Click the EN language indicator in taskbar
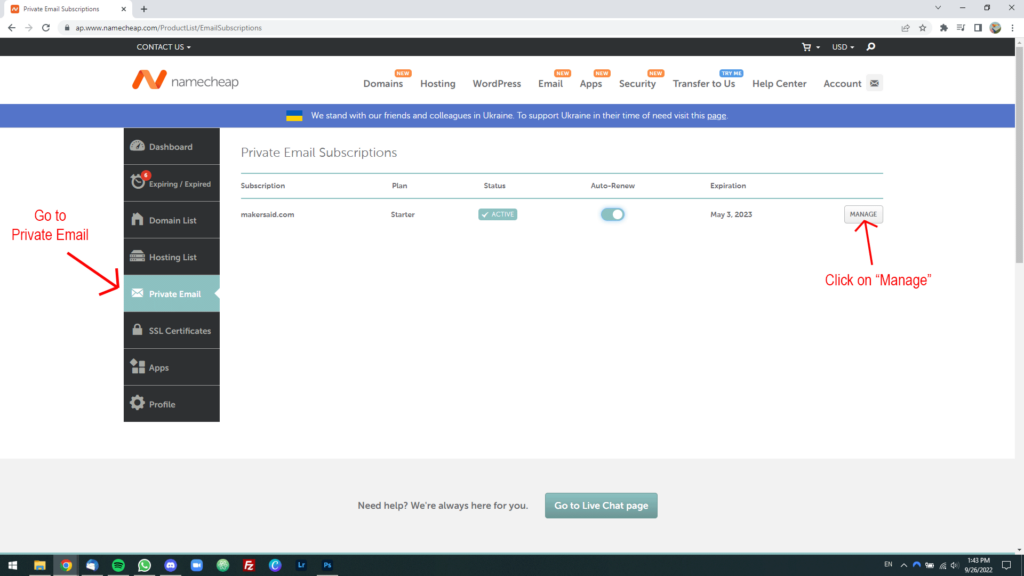This screenshot has width=1024, height=576. pyautogui.click(x=888, y=565)
